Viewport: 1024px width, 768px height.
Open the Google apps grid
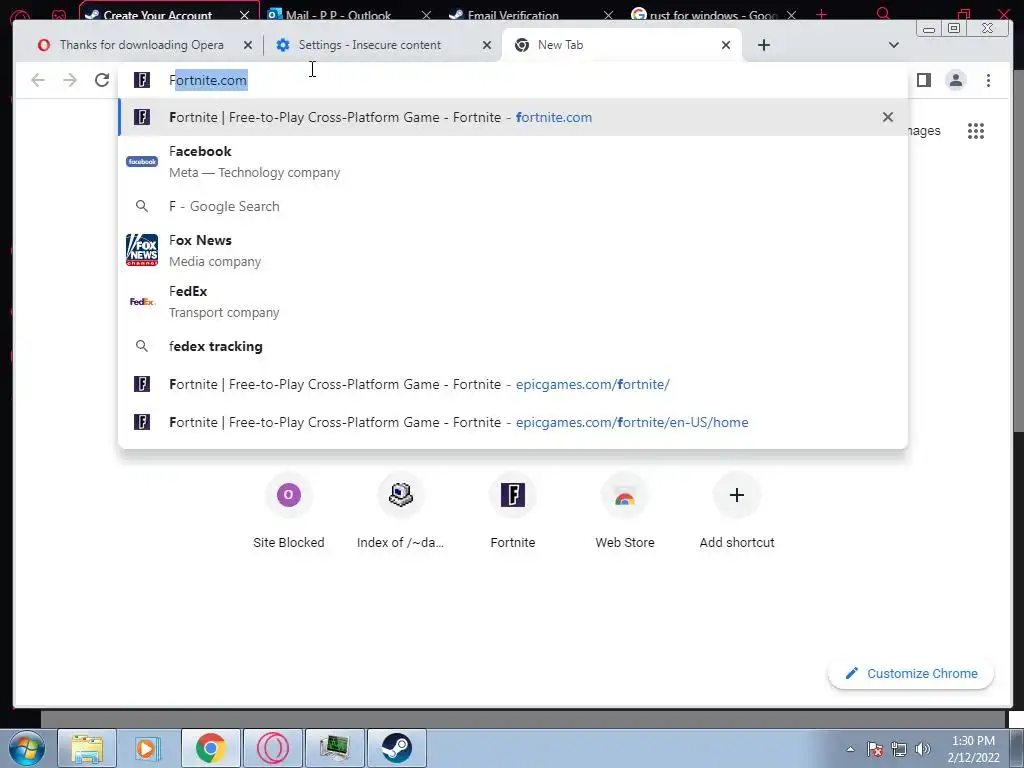[976, 131]
